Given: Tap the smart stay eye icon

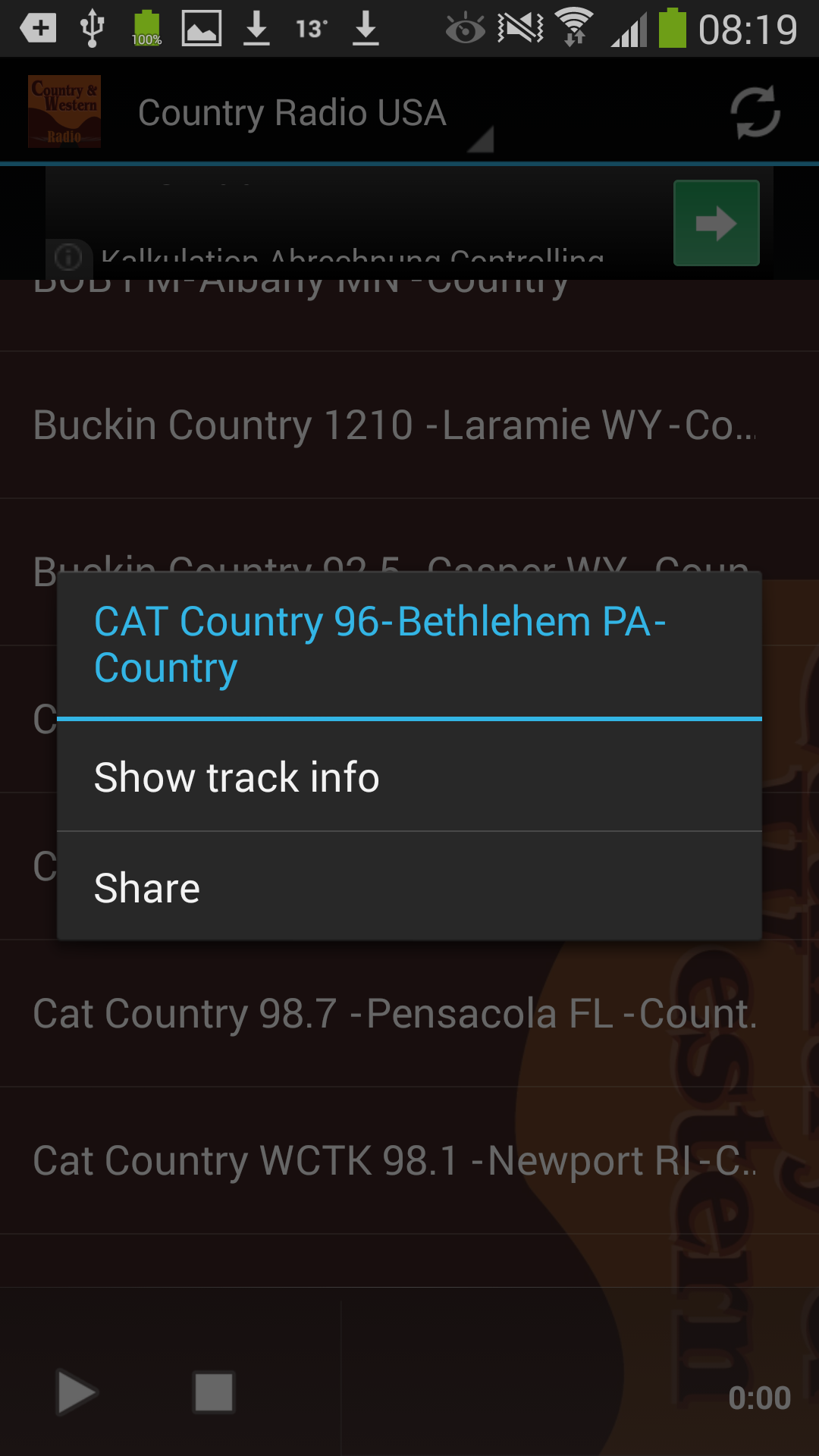Looking at the screenshot, I should point(465,30).
